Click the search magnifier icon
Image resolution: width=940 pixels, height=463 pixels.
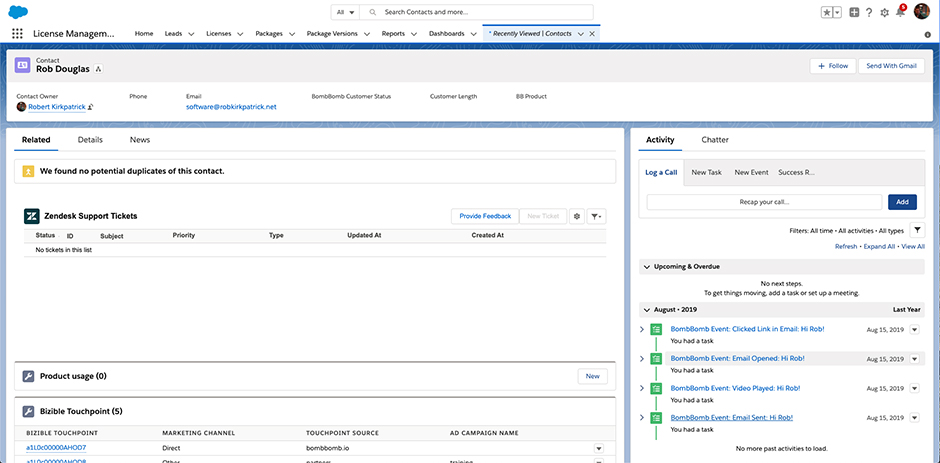click(x=373, y=12)
